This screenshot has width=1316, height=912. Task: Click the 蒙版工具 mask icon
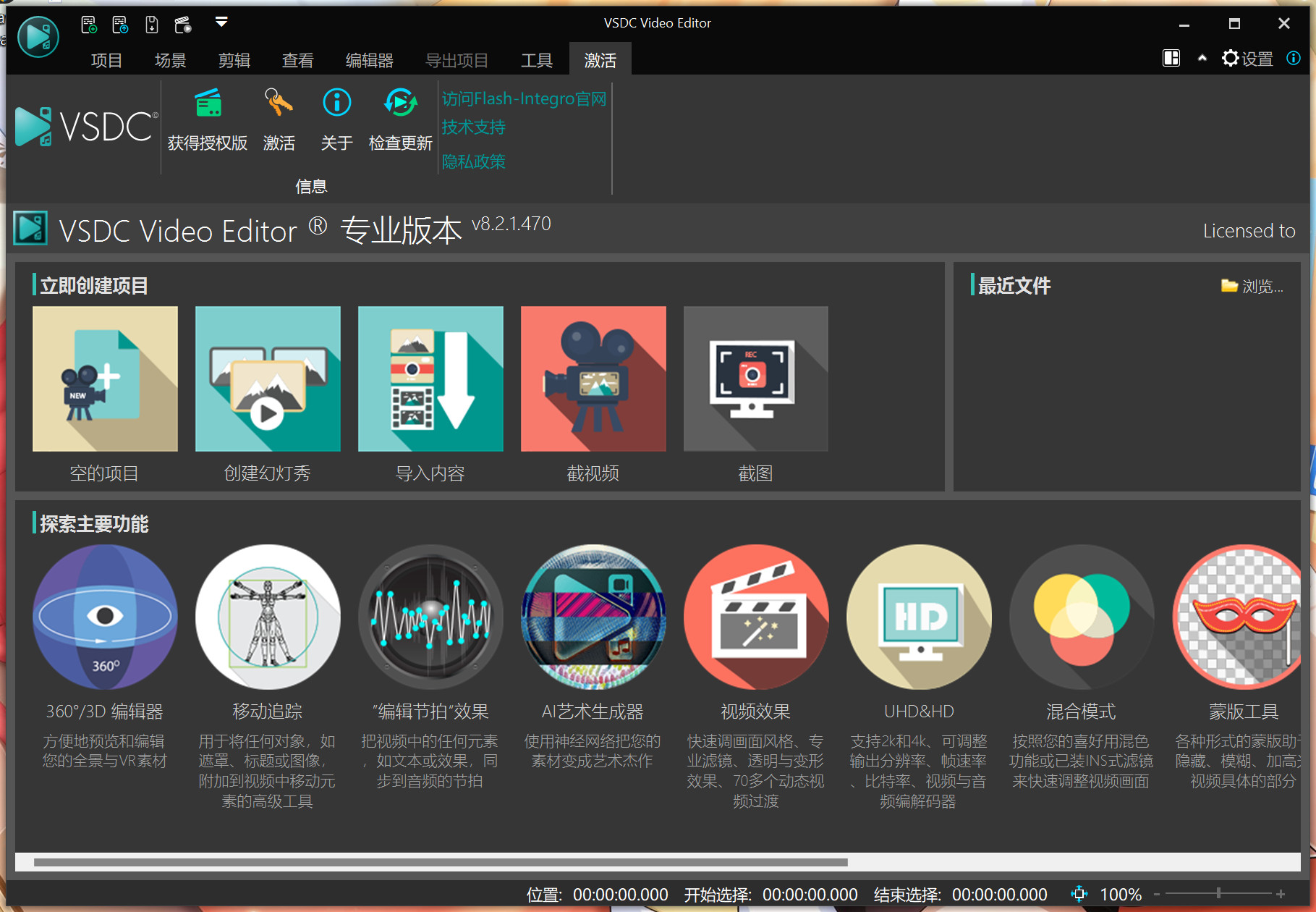(x=1237, y=617)
